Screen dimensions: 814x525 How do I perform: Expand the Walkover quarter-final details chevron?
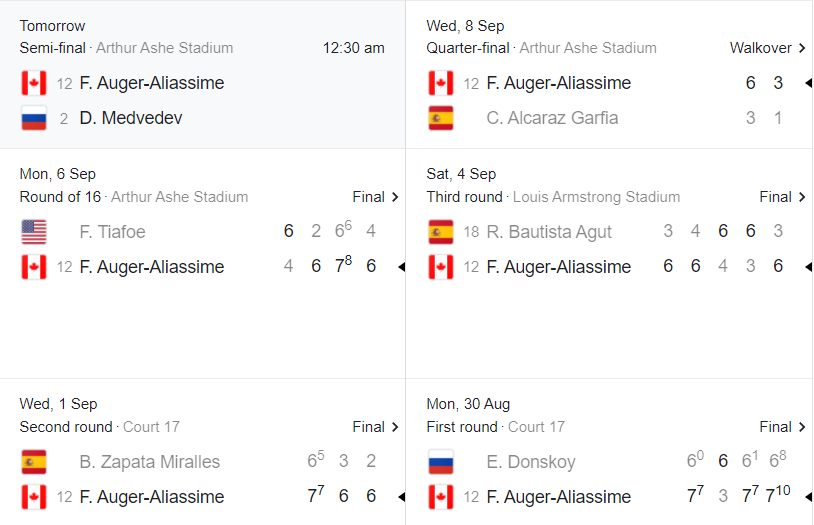[x=802, y=48]
